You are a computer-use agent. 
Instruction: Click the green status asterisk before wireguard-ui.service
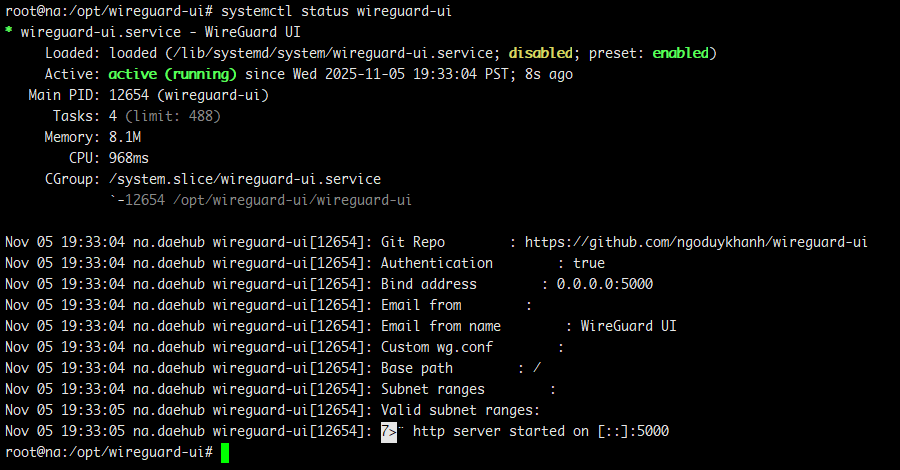[9, 32]
